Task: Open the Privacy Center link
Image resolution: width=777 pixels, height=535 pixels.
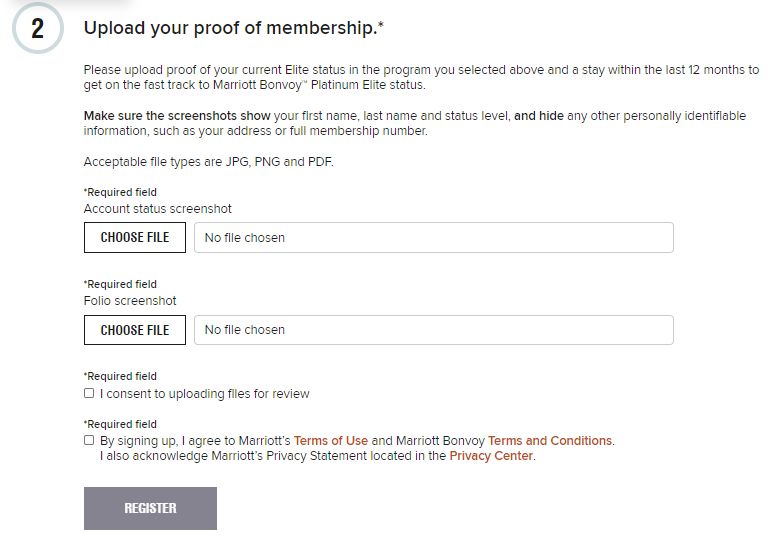Action: coord(491,456)
